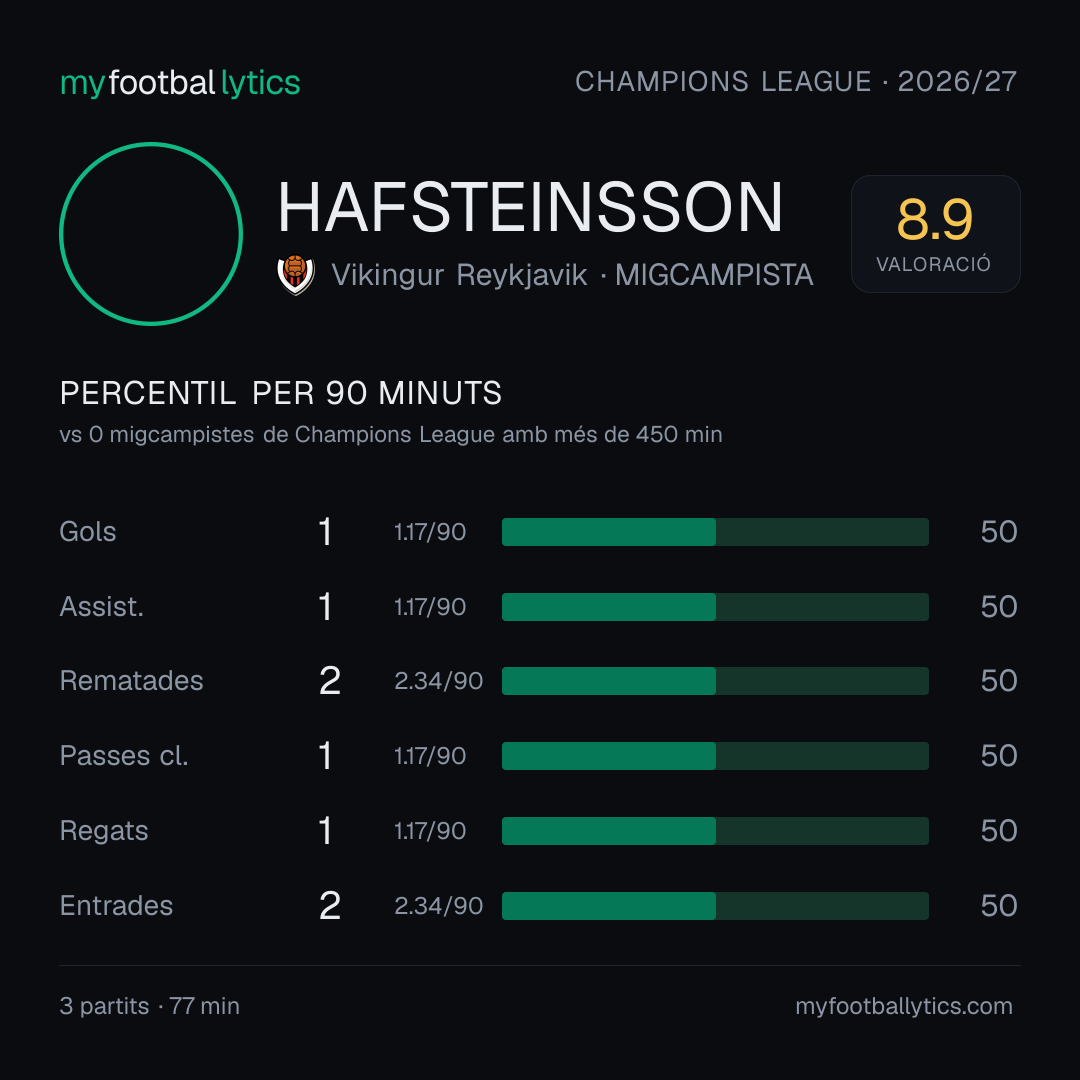This screenshot has height=1080, width=1080.
Task: Click the Vikingur Reykjavik club crest icon
Action: (x=295, y=275)
